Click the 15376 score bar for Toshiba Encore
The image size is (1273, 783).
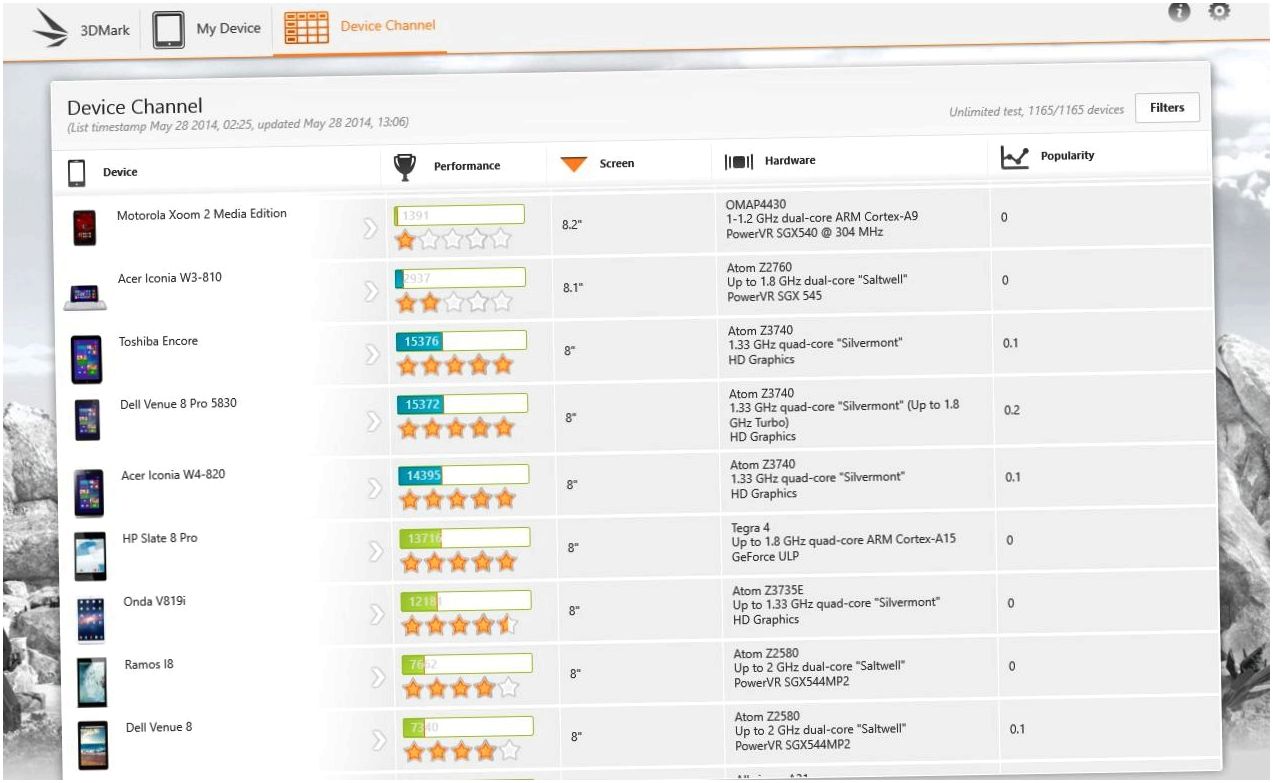(461, 341)
